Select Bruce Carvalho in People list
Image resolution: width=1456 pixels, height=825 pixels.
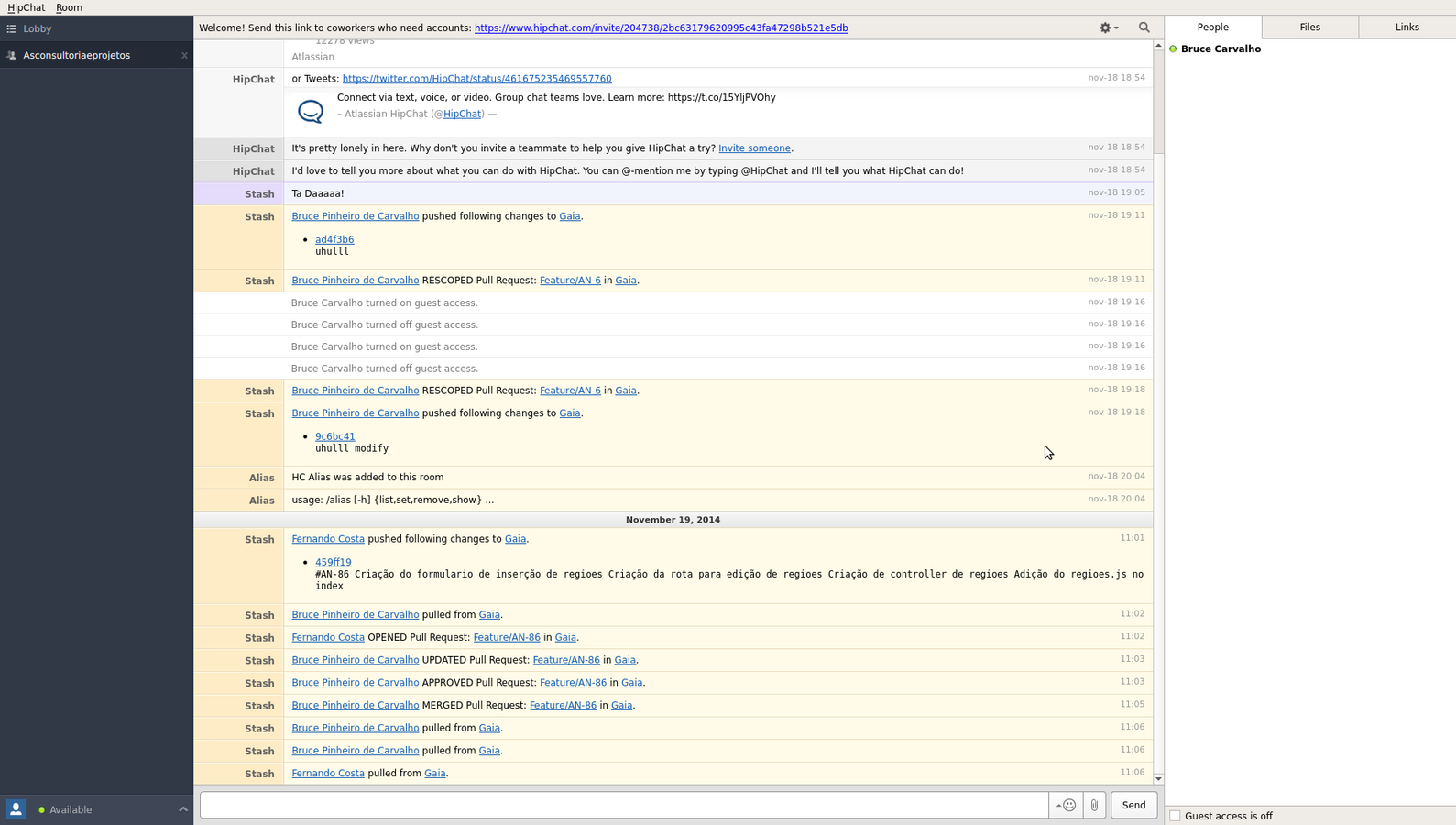click(1221, 49)
